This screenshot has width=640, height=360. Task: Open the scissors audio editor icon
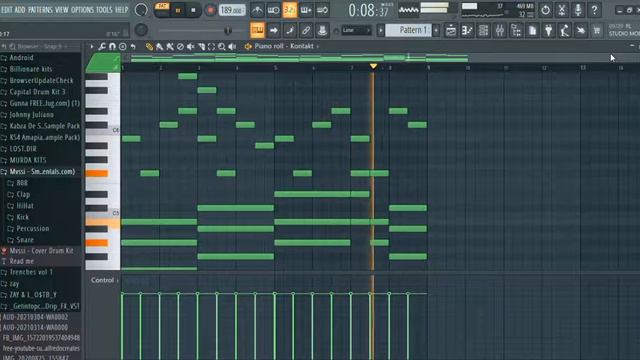[x=562, y=10]
